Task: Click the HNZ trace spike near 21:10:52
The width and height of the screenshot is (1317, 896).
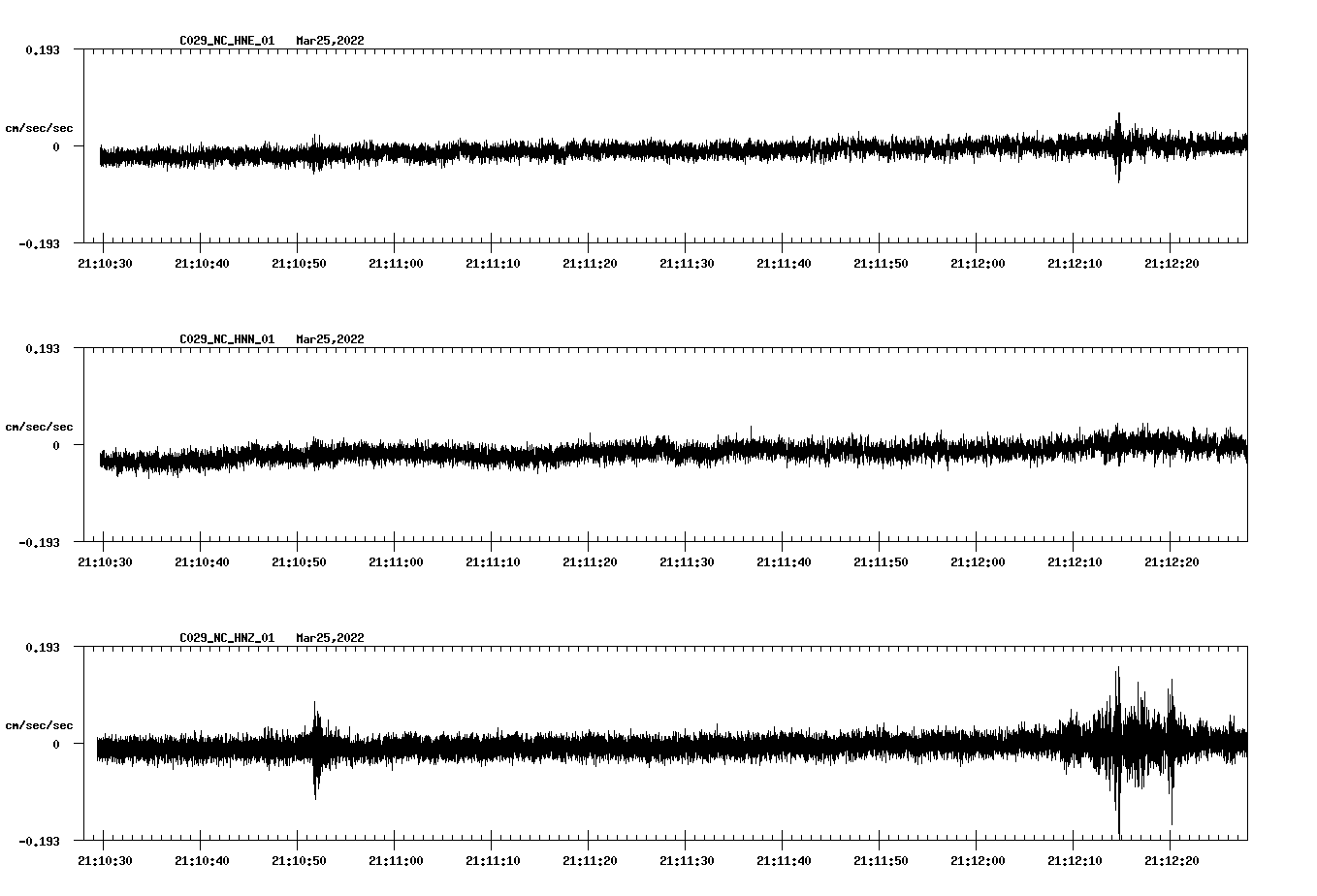Action: [315, 750]
